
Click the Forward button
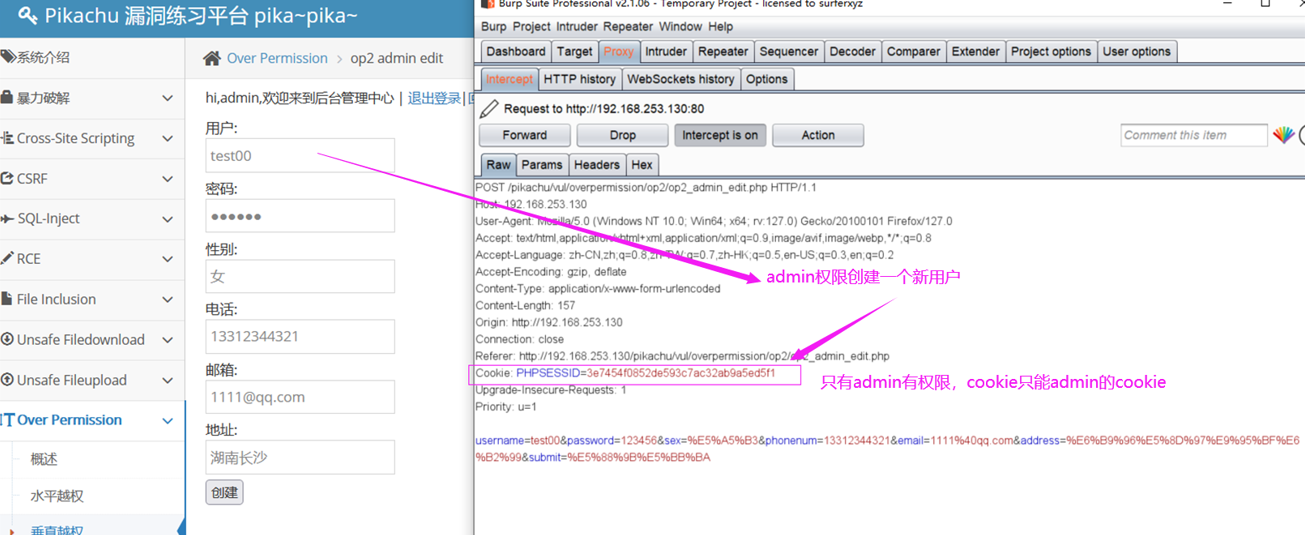click(x=525, y=135)
